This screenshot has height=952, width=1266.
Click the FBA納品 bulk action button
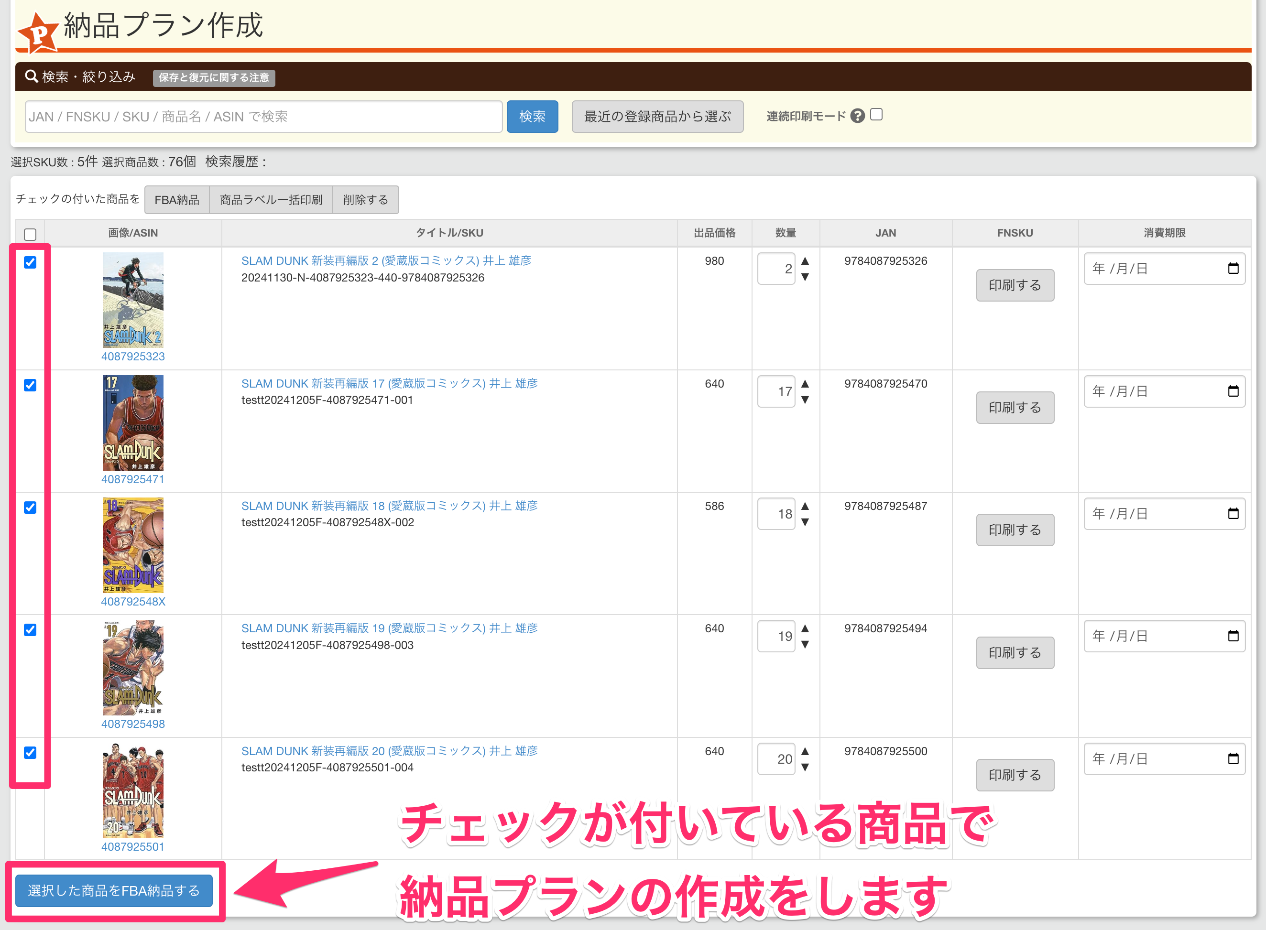[177, 200]
